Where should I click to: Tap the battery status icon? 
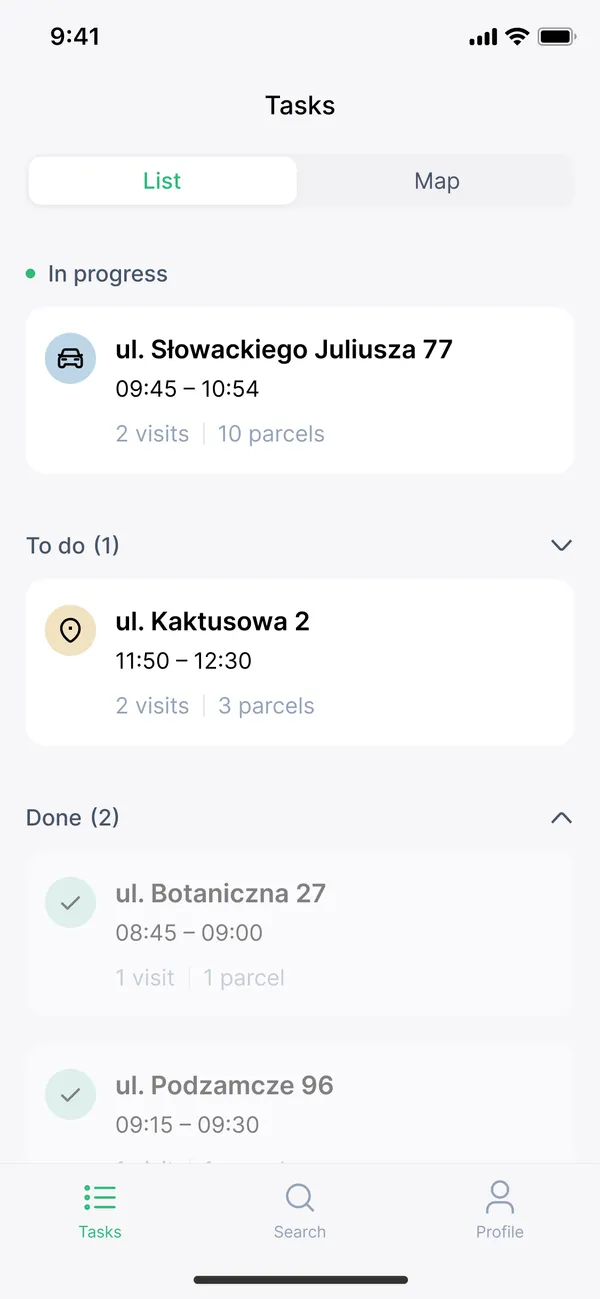[x=556, y=37]
